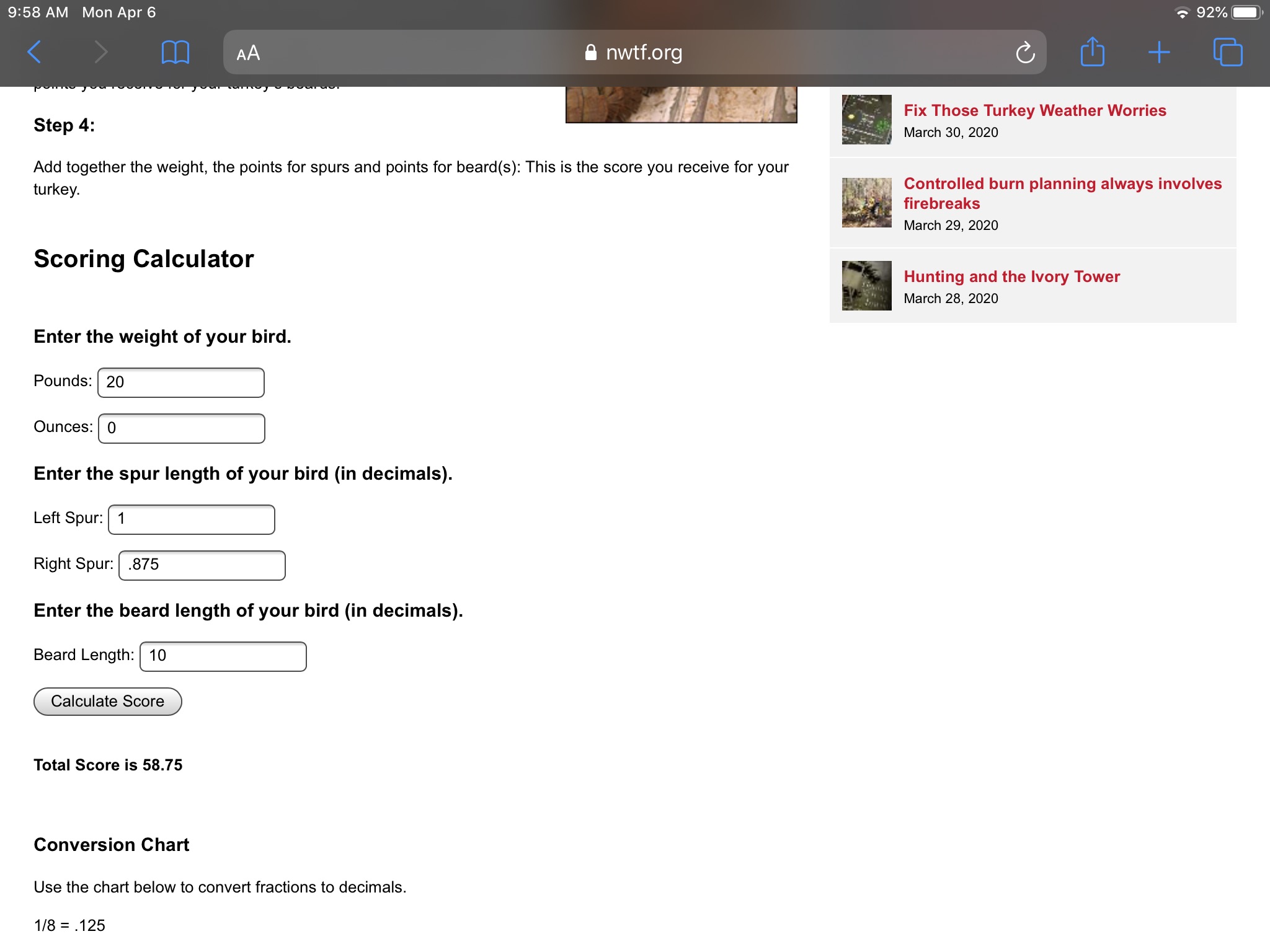Viewport: 1270px width, 952px height.
Task: Open Controlled burn planning firebreaks article
Action: coord(1063,193)
